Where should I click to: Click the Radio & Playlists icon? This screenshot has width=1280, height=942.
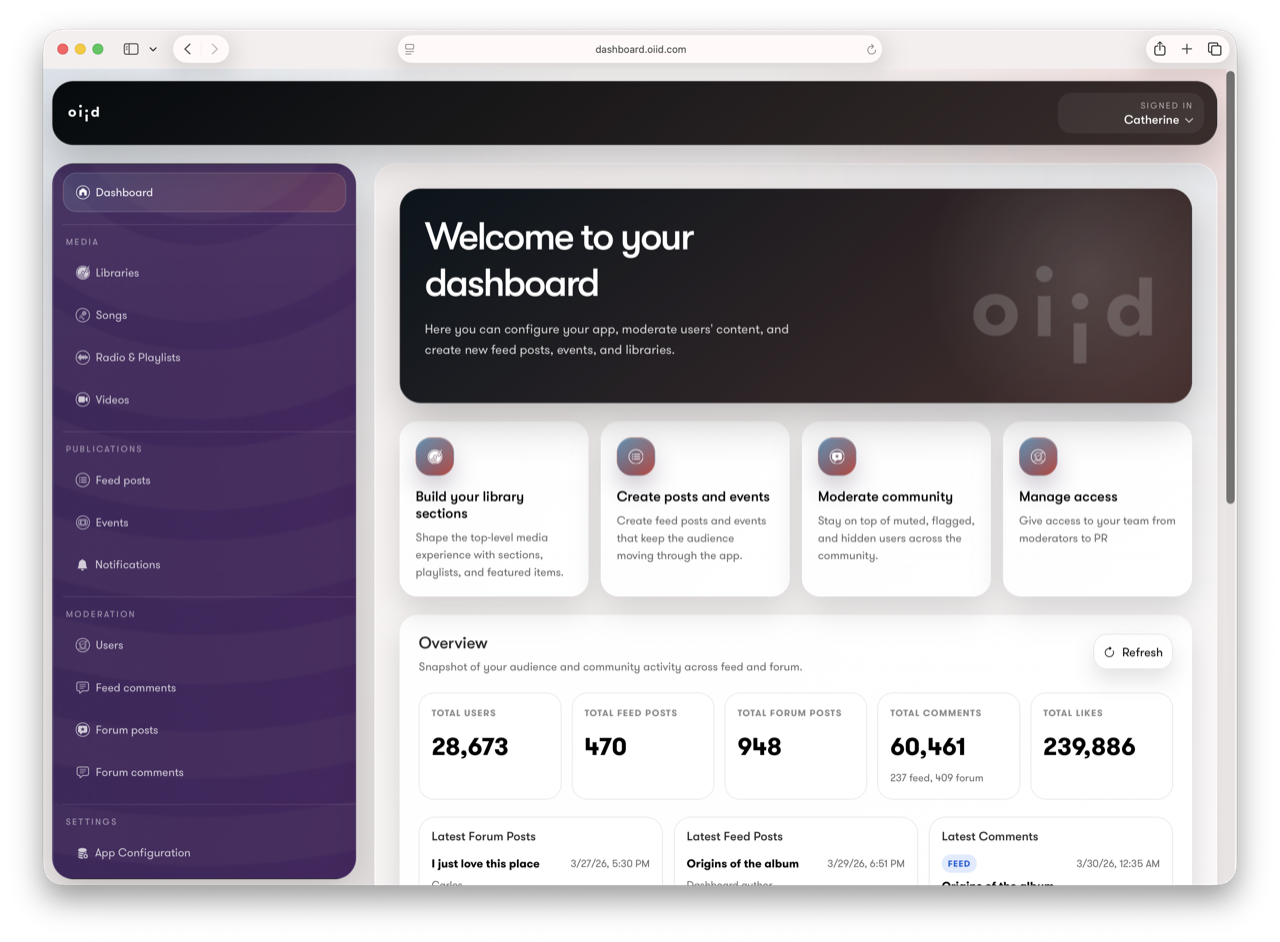[82, 357]
